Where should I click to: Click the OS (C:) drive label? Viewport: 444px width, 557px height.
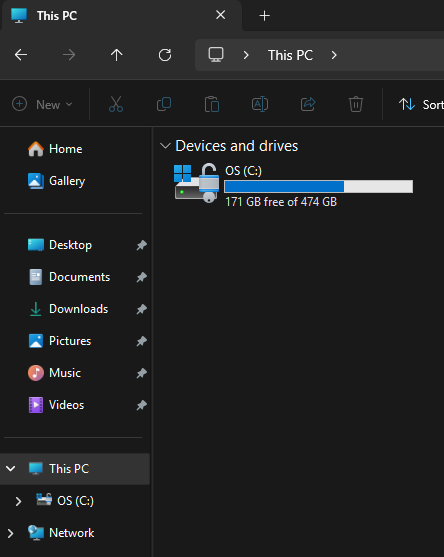(243, 171)
